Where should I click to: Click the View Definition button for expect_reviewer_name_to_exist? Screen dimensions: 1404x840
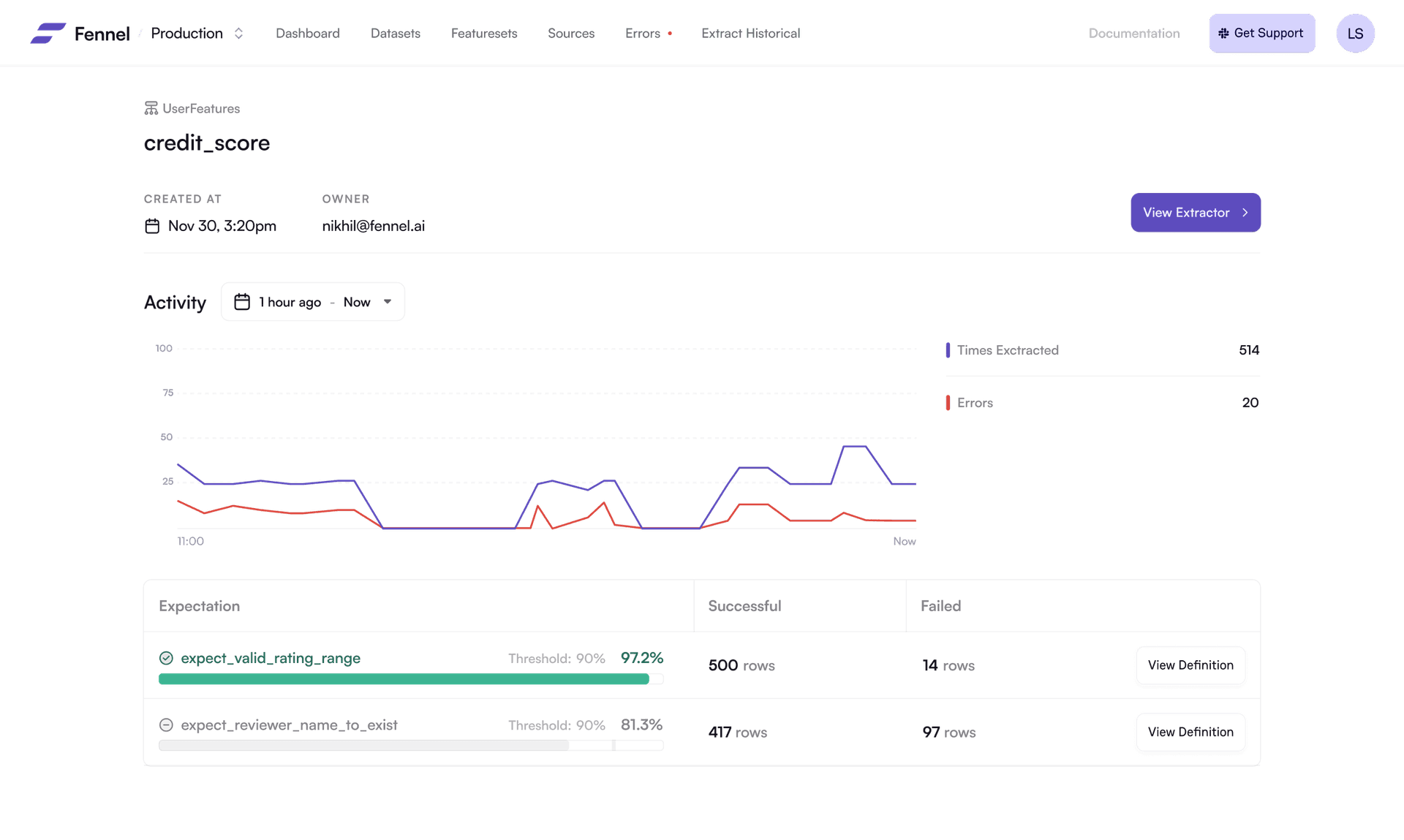(x=1190, y=732)
